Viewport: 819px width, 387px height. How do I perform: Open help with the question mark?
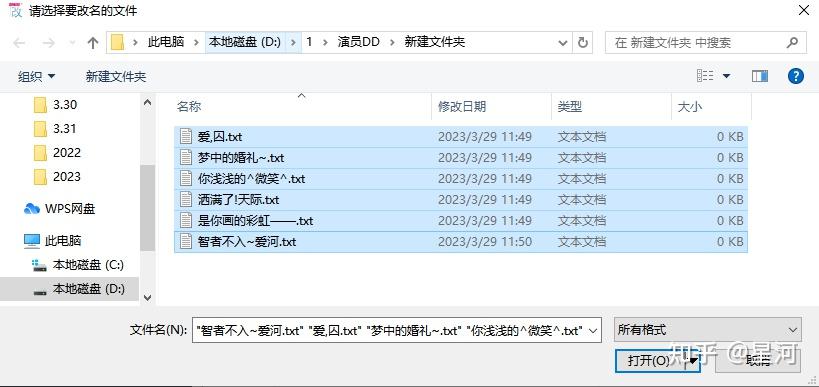tap(795, 76)
